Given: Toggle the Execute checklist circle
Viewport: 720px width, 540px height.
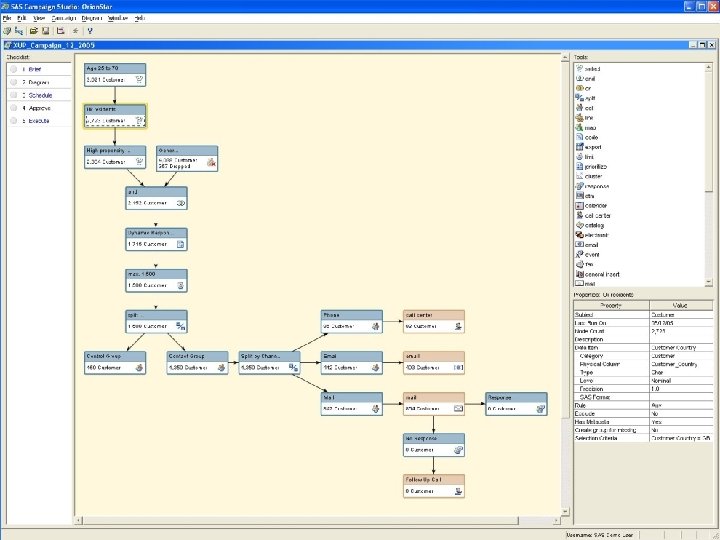Looking at the screenshot, I should 14,120.
